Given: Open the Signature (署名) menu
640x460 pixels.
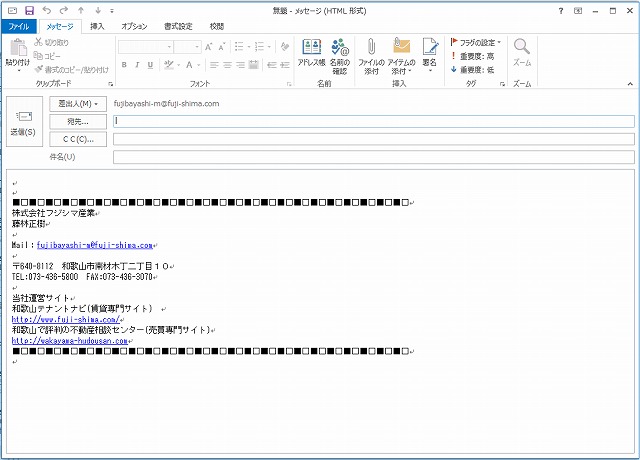Looking at the screenshot, I should click(x=430, y=54).
